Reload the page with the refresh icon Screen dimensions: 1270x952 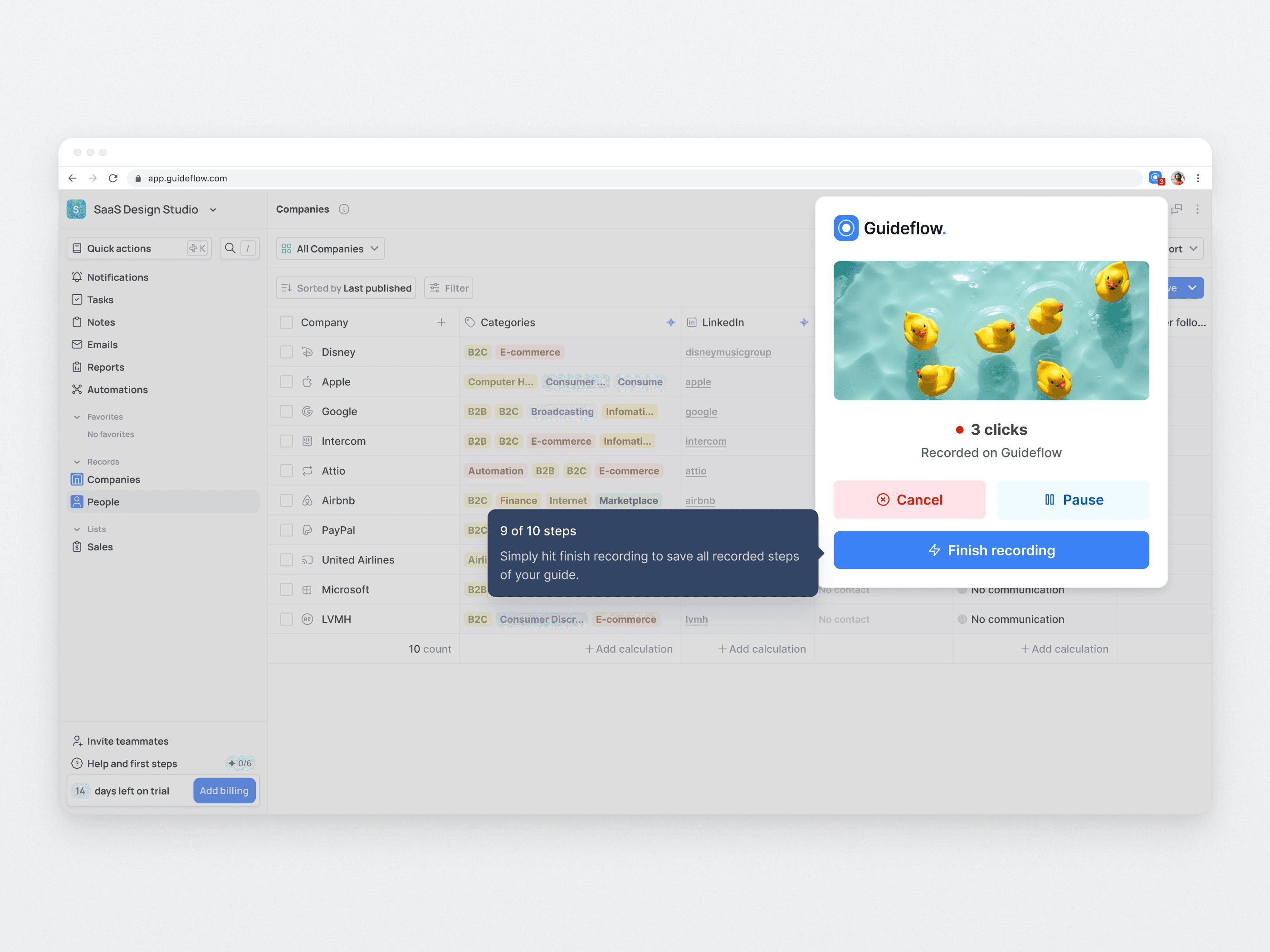point(113,179)
